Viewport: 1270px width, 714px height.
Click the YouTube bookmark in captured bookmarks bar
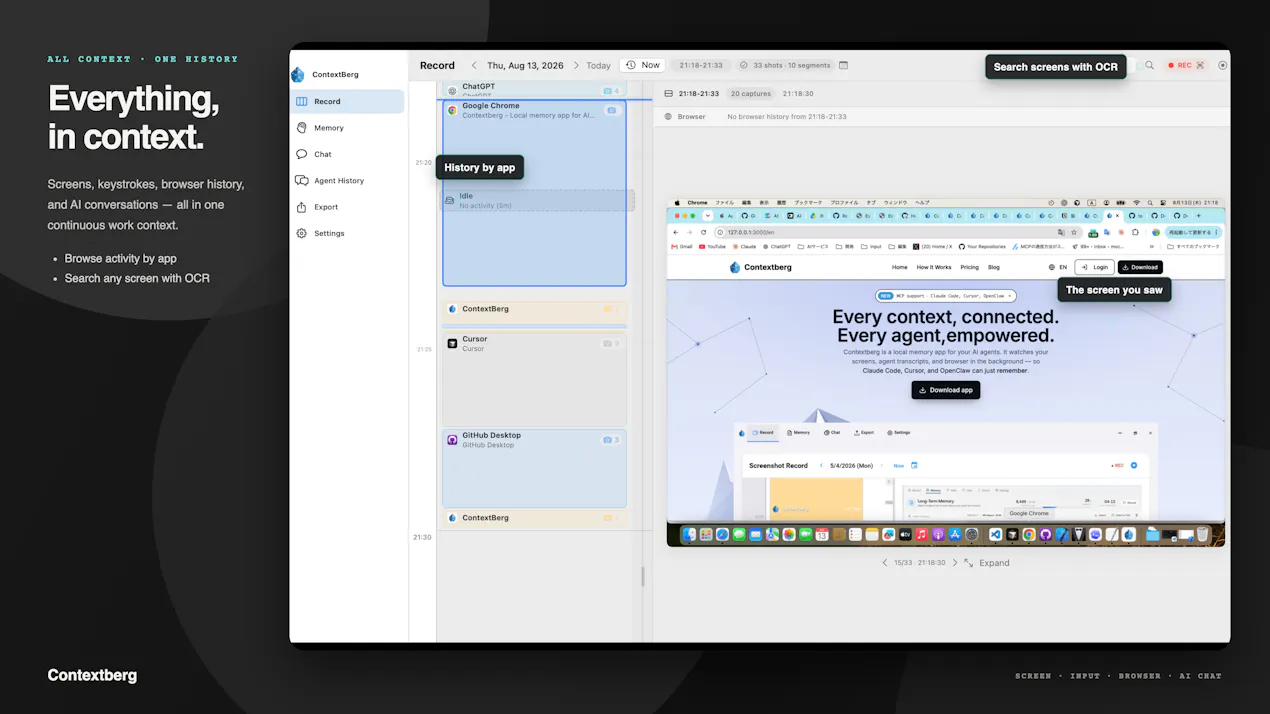point(713,246)
